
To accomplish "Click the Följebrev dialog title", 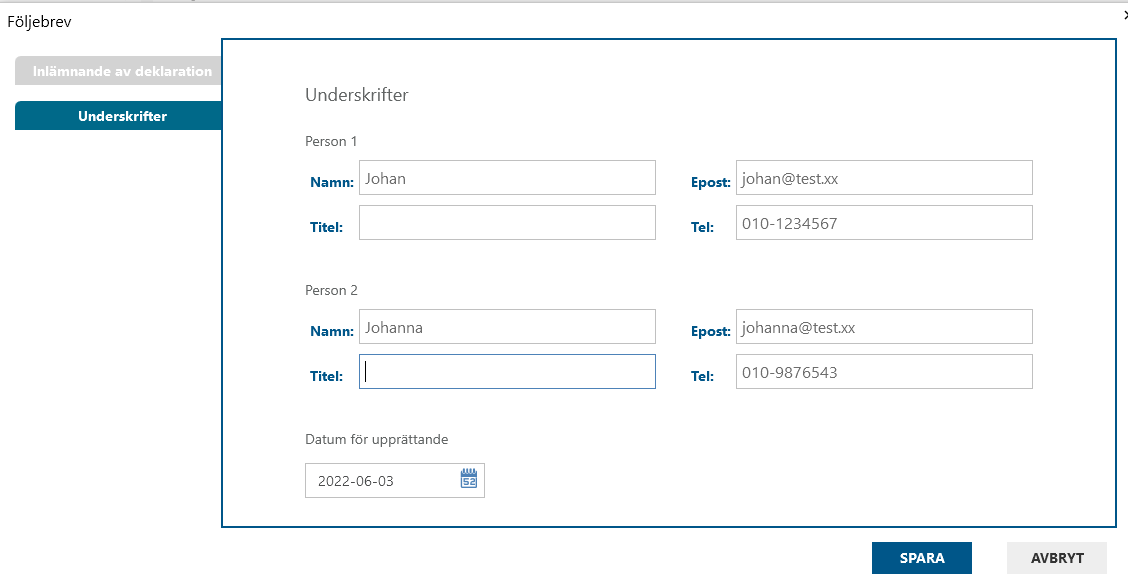I will (x=40, y=22).
